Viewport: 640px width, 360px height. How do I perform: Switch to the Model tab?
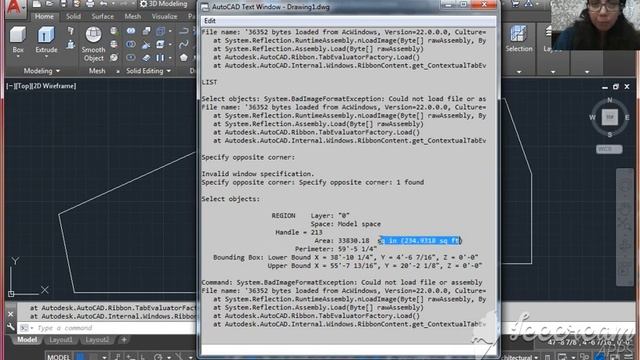[x=27, y=340]
